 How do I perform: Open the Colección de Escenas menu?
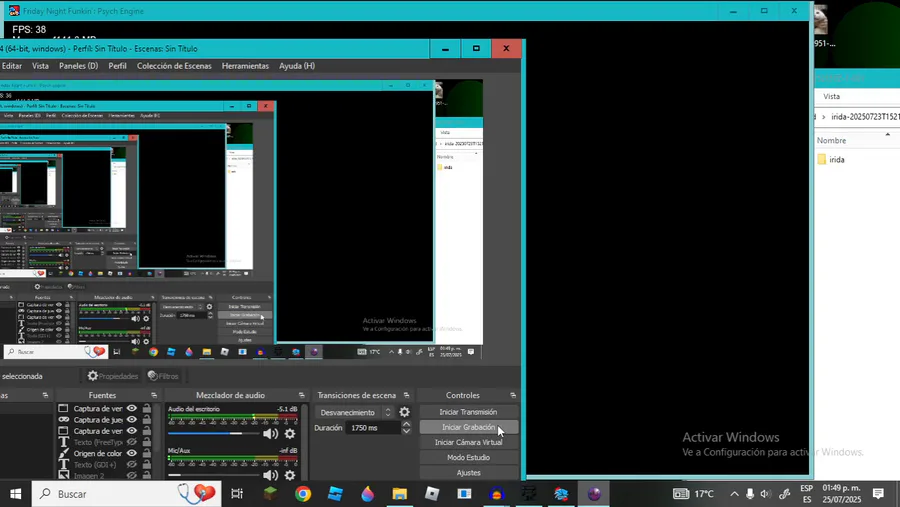point(174,66)
